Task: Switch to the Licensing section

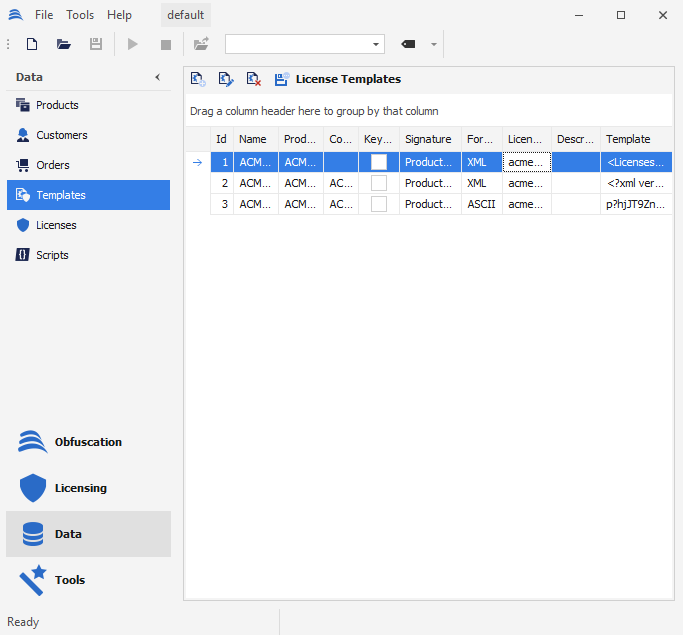Action: [80, 488]
